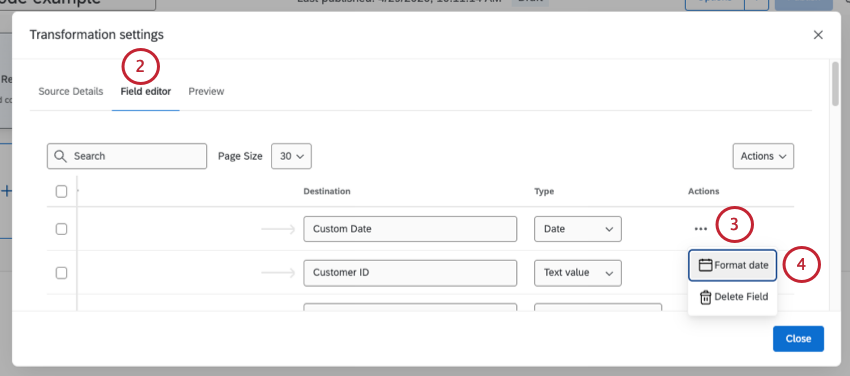Click into the Search input field

coord(127,156)
